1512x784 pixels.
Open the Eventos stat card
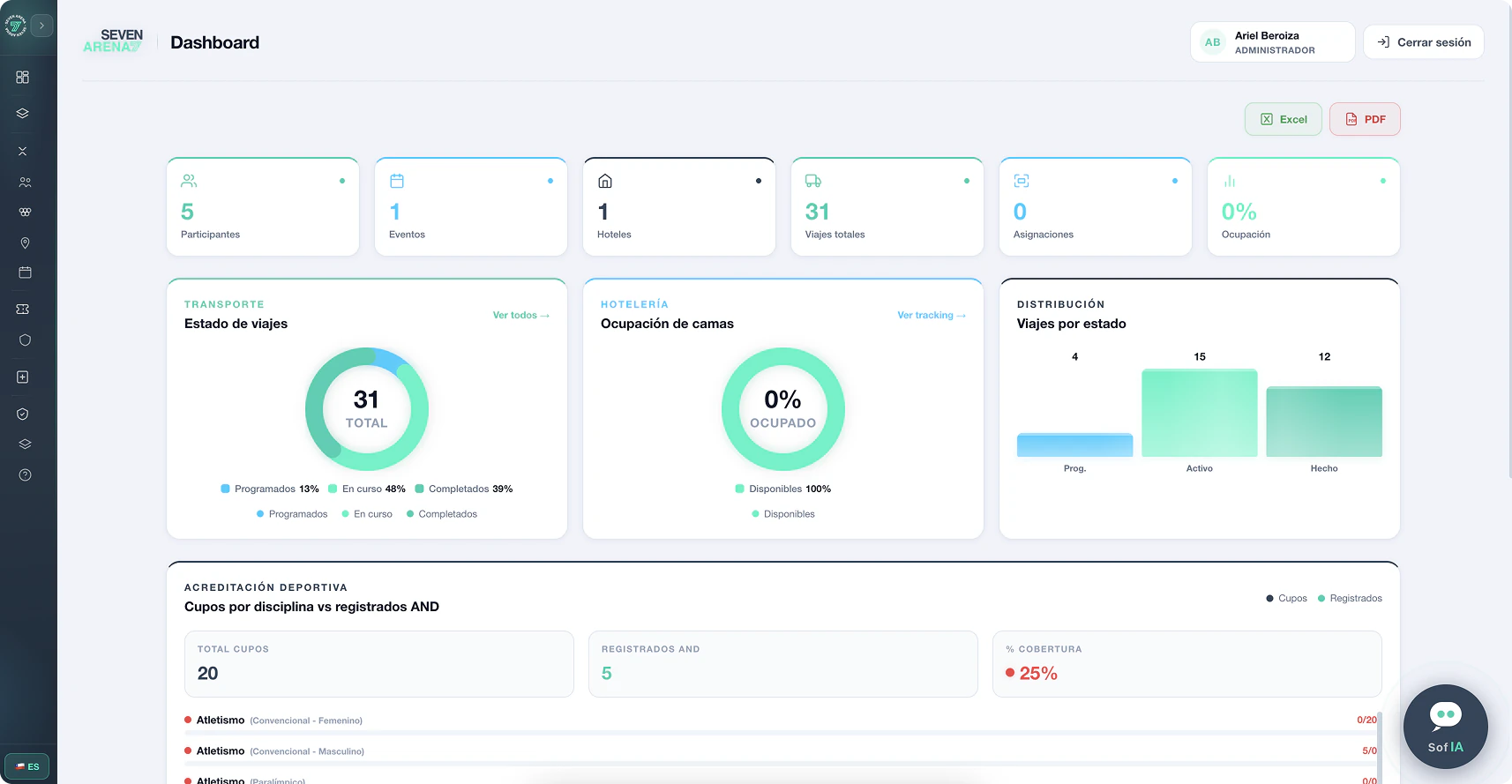[x=471, y=207]
